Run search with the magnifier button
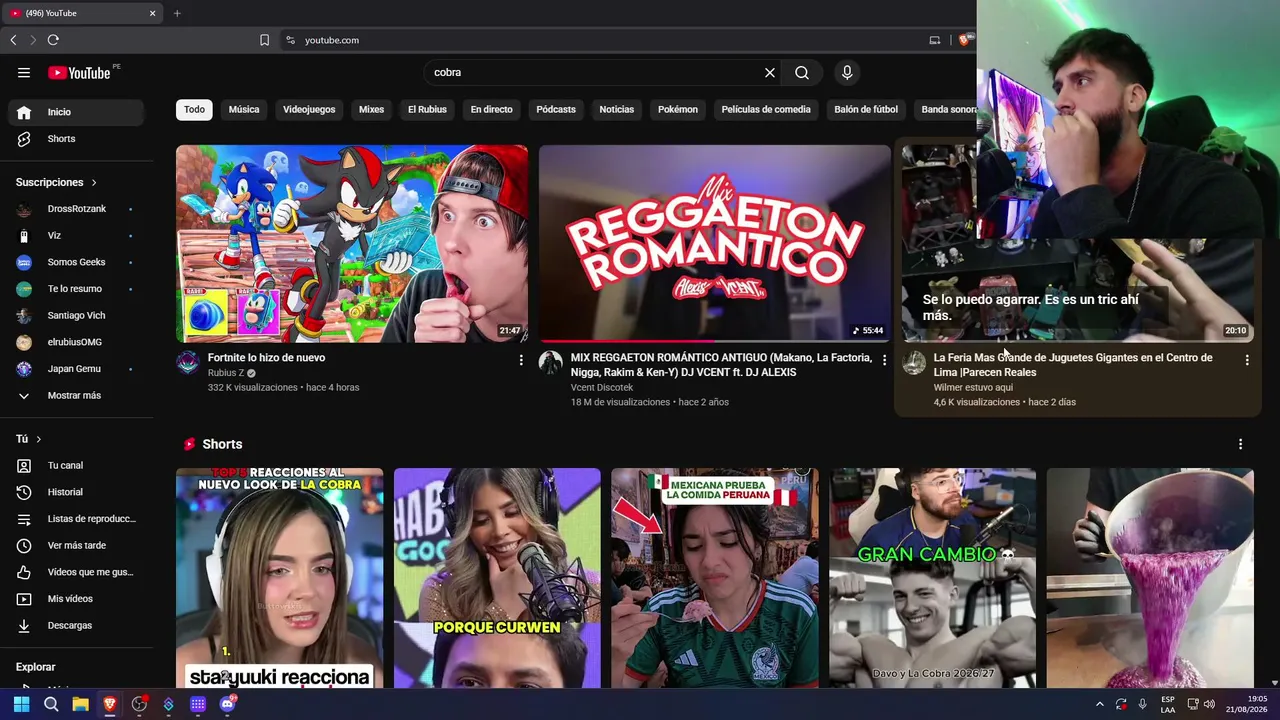1280x720 pixels. [802, 72]
